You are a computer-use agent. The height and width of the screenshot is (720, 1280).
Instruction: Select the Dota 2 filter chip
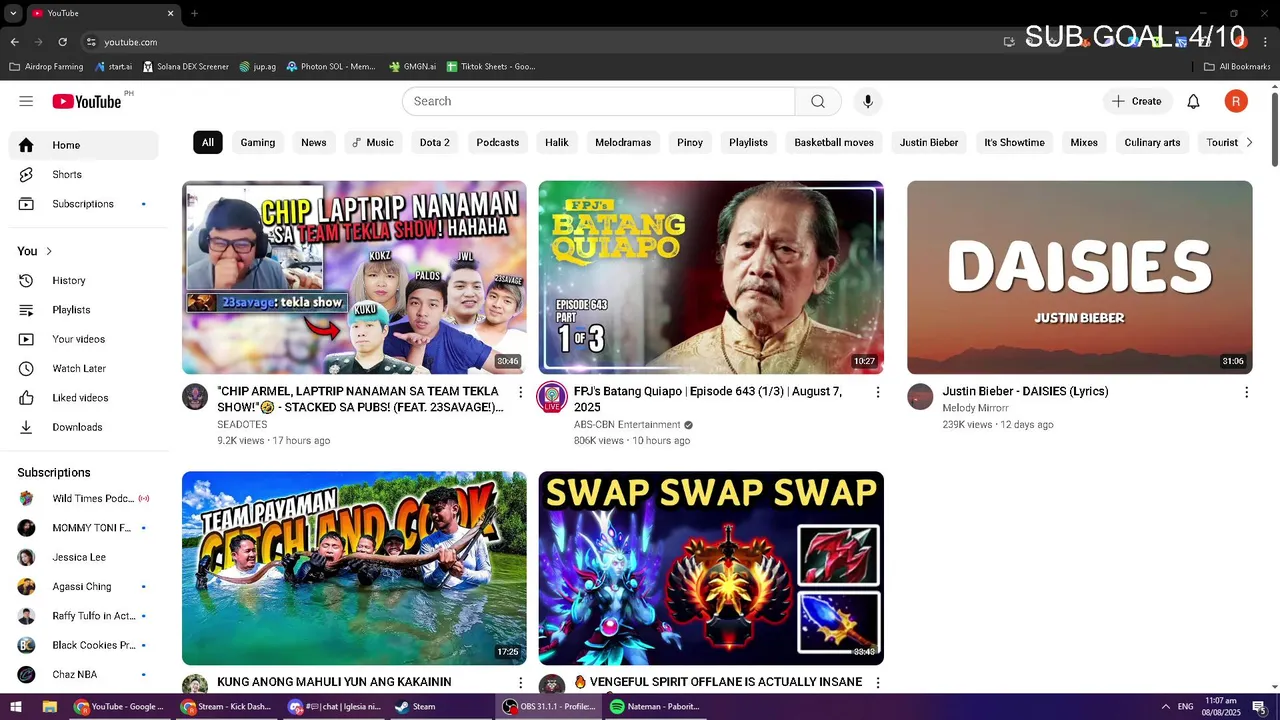tap(434, 142)
